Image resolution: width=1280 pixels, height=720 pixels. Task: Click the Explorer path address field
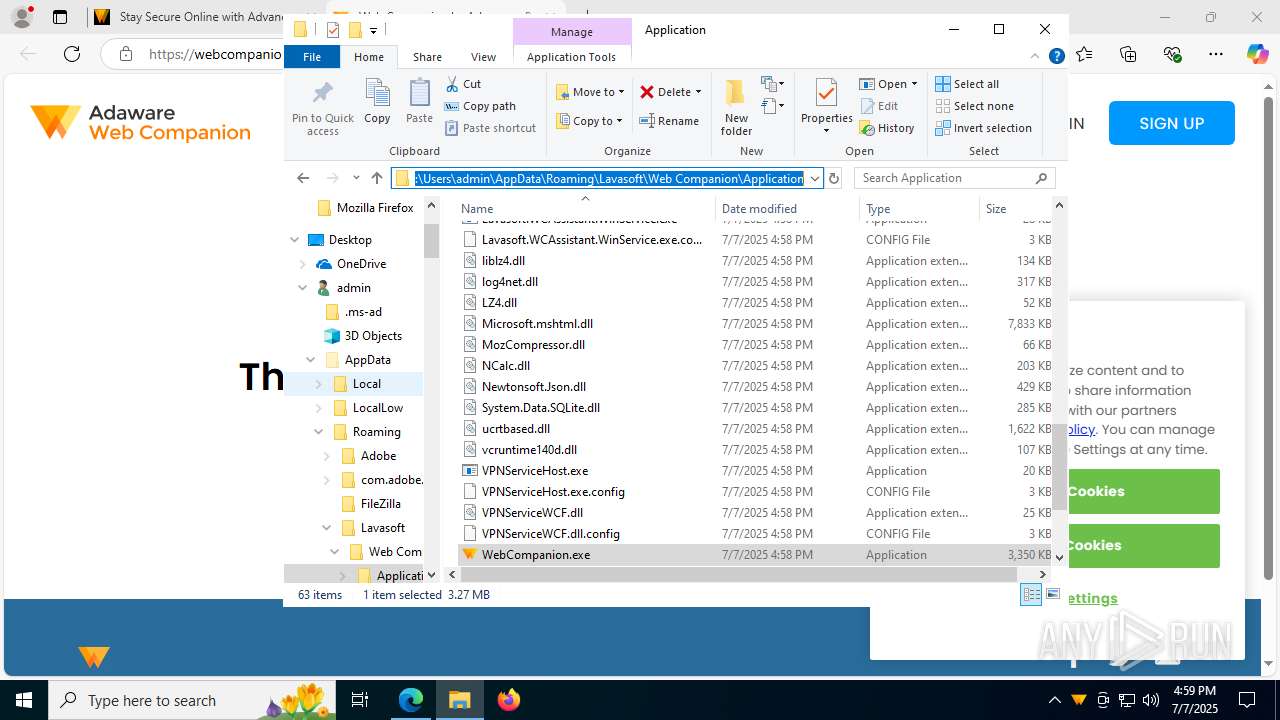(609, 178)
